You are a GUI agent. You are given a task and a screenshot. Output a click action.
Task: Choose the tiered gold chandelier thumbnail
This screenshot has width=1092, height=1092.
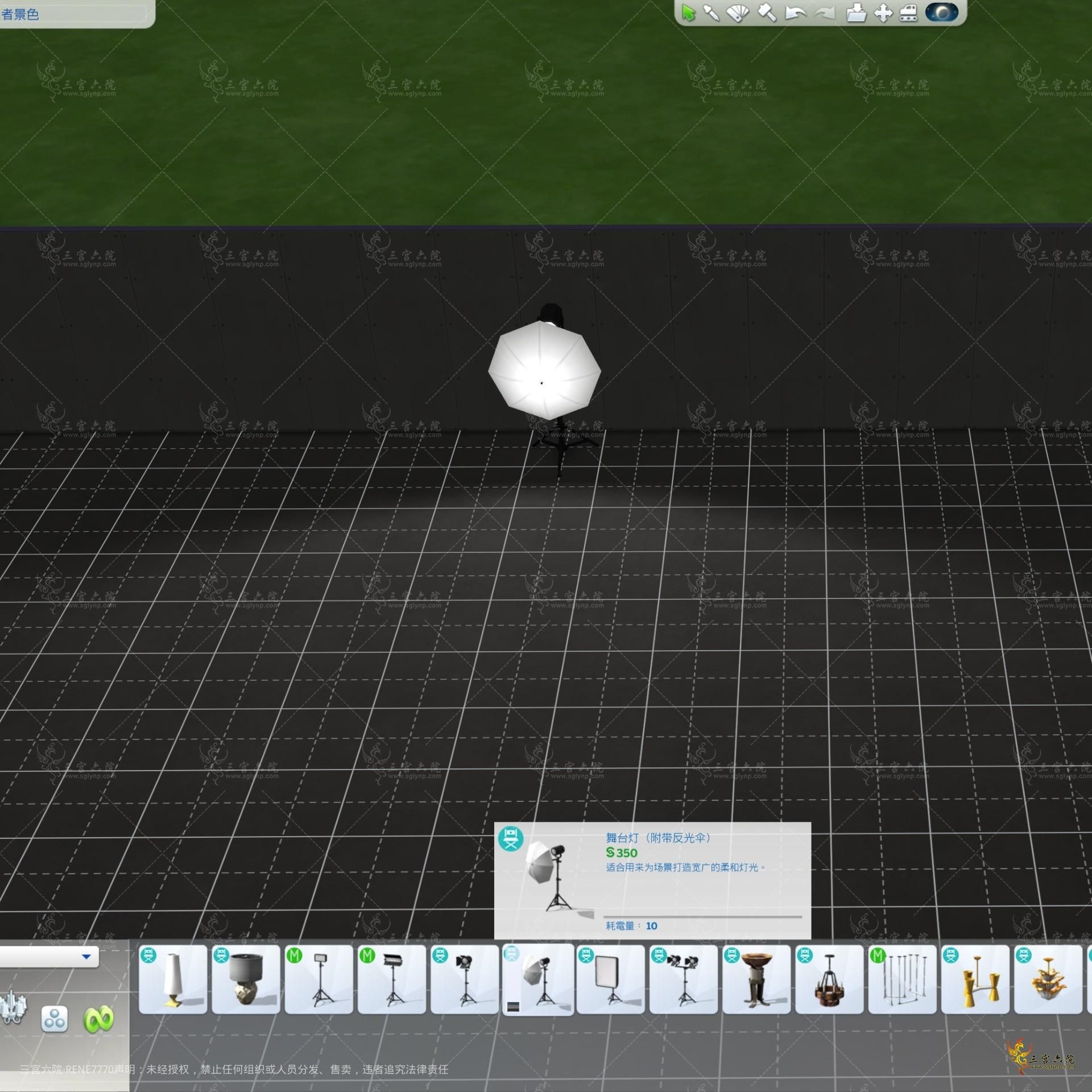click(x=1048, y=980)
